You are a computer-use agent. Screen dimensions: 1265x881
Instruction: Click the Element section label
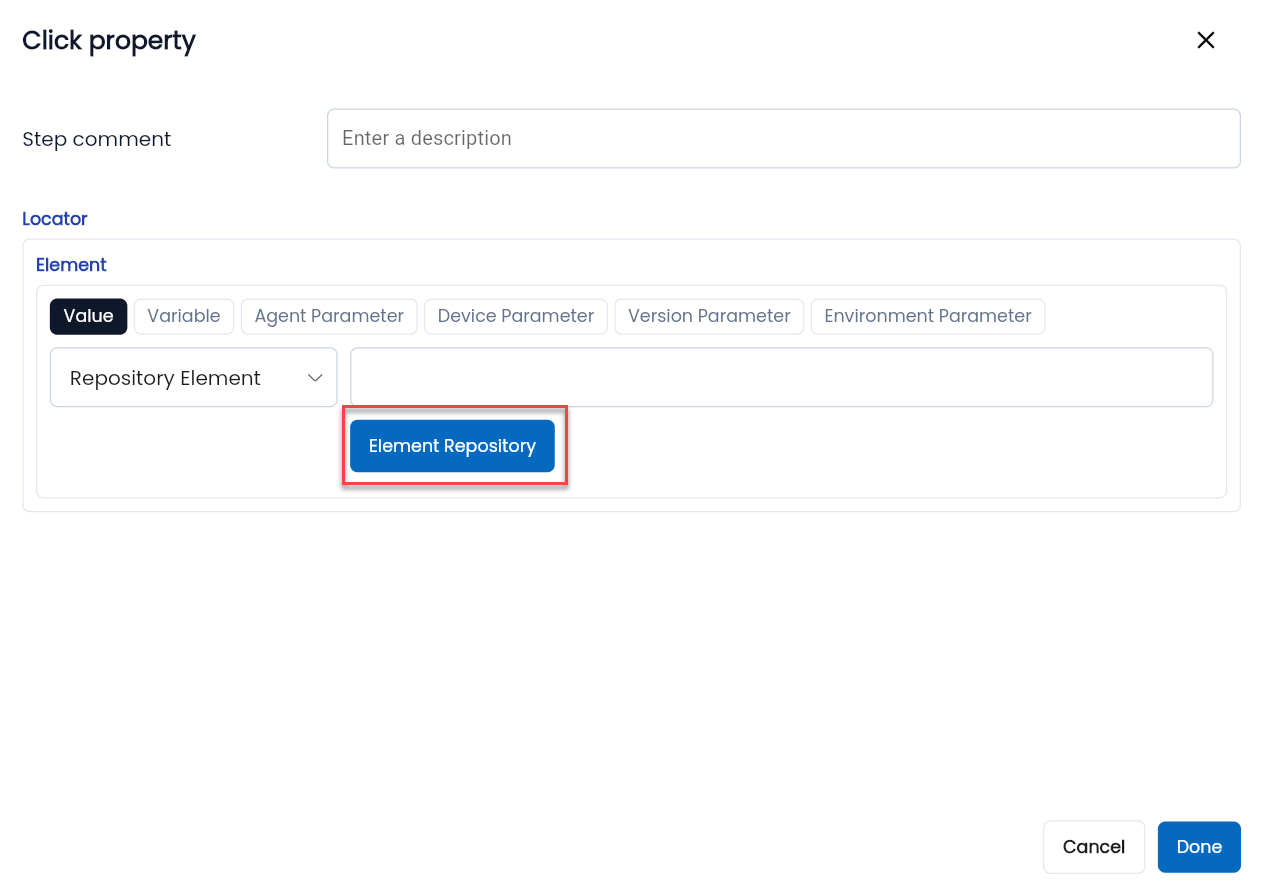[x=71, y=265]
